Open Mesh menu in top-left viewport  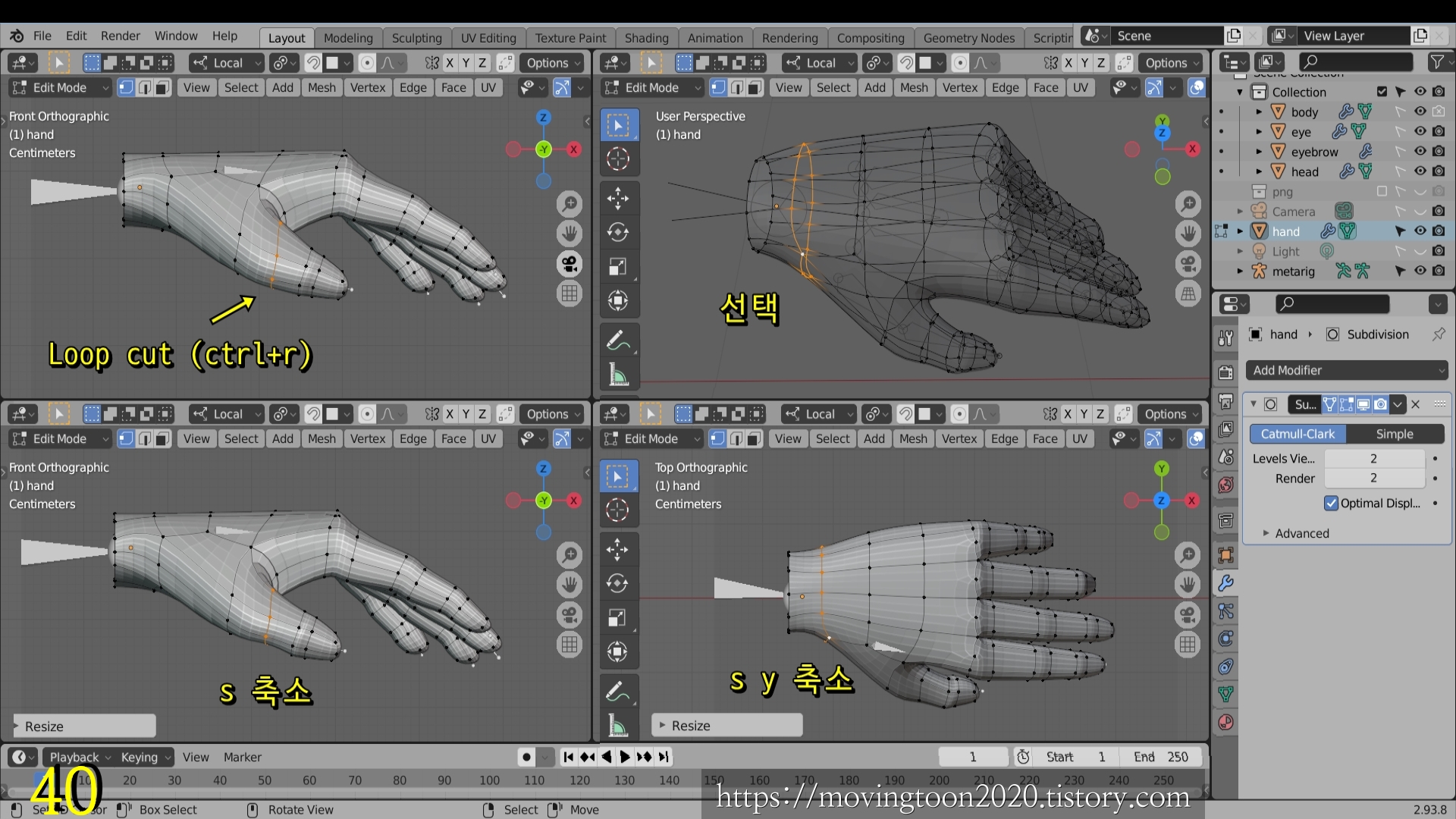[322, 88]
